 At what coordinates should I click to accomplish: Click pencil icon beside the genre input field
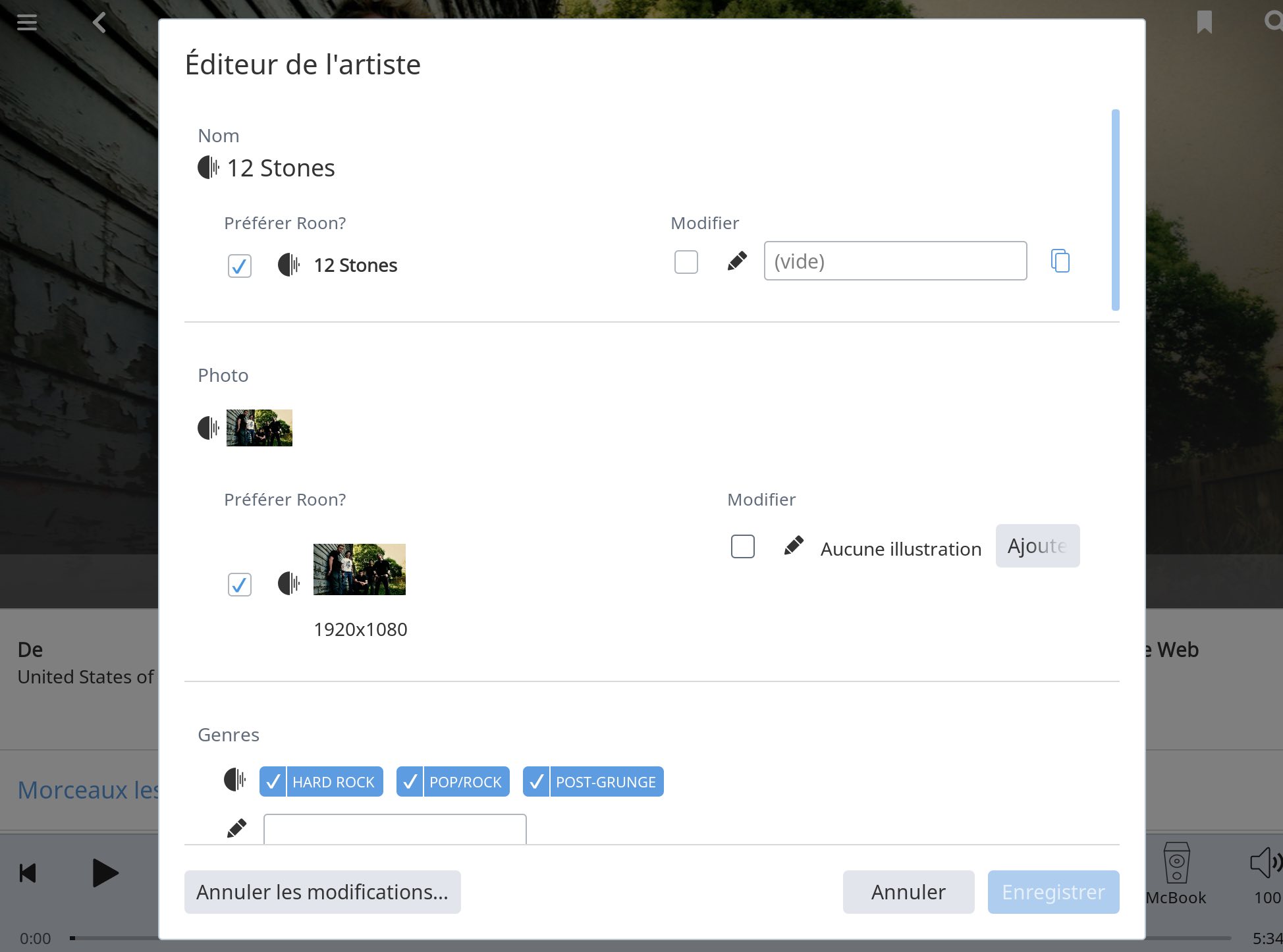[236, 828]
